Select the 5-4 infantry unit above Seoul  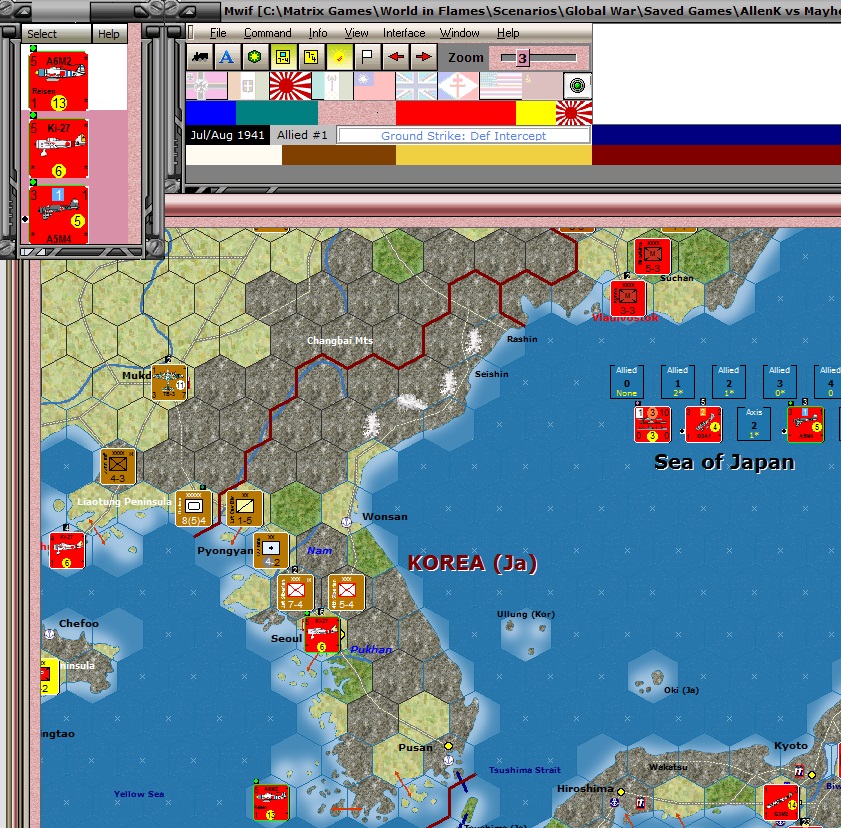tap(346, 593)
